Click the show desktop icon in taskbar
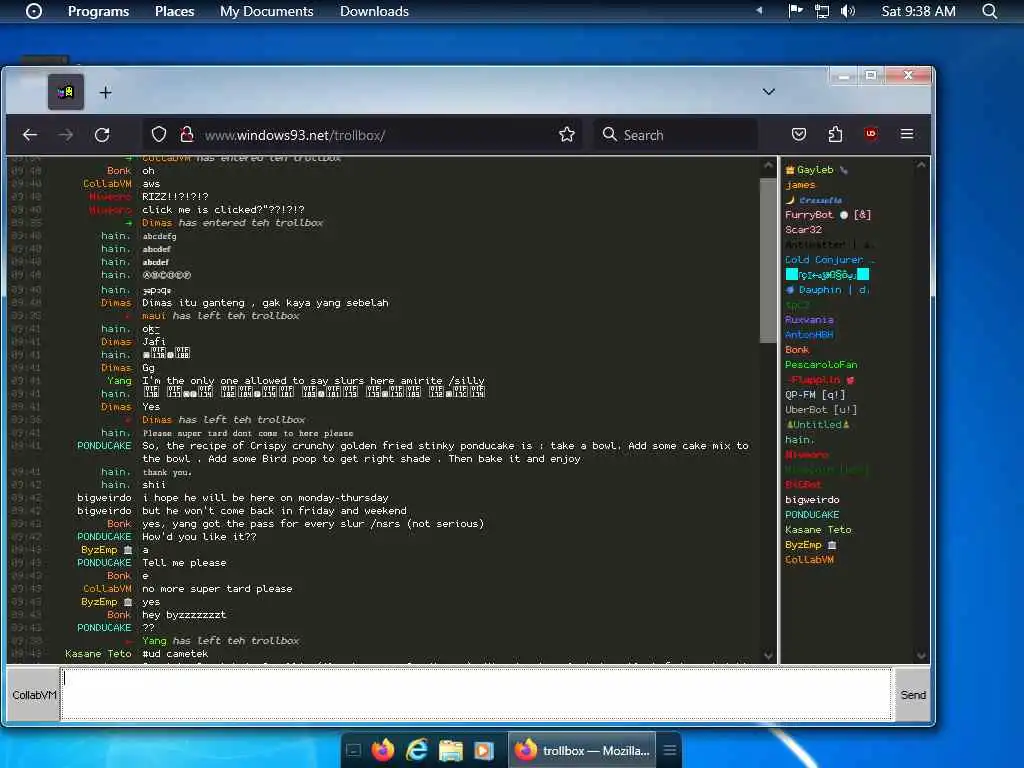1024x768 pixels. (x=353, y=750)
